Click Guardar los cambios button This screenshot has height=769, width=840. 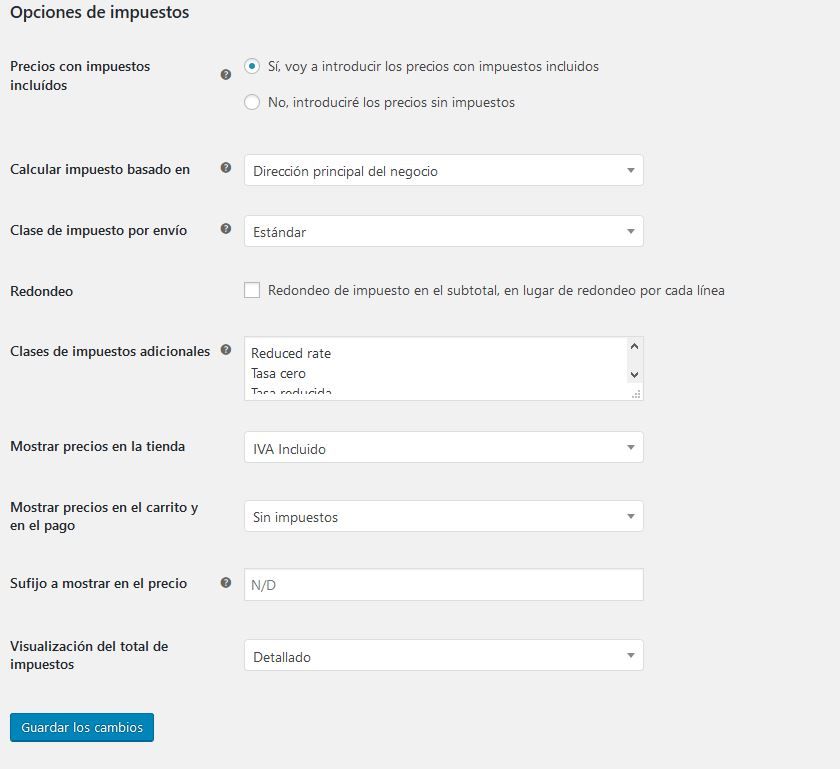coord(82,727)
